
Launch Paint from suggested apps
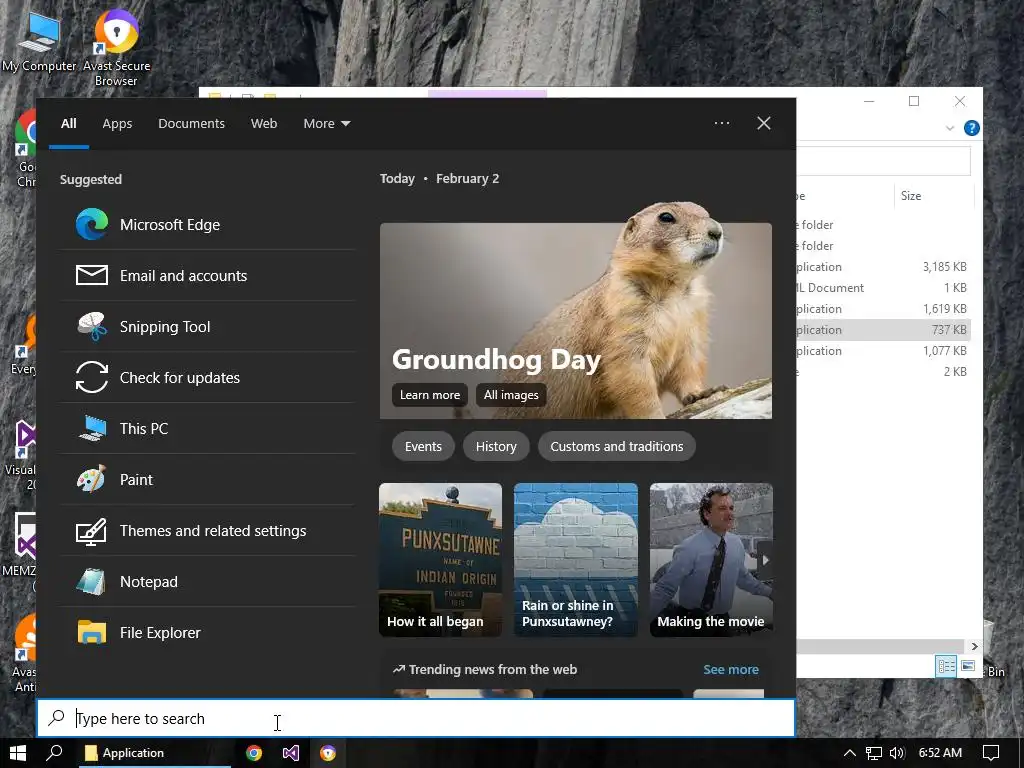click(x=208, y=479)
